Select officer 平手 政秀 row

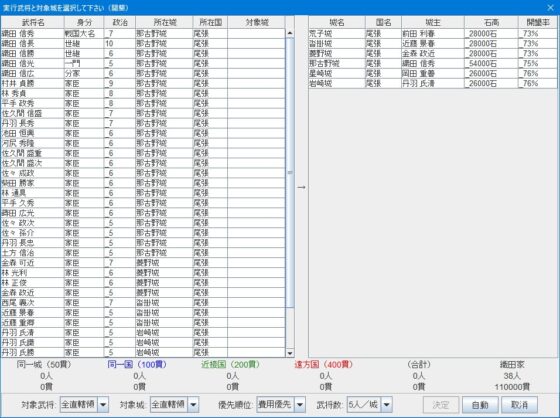(143, 104)
